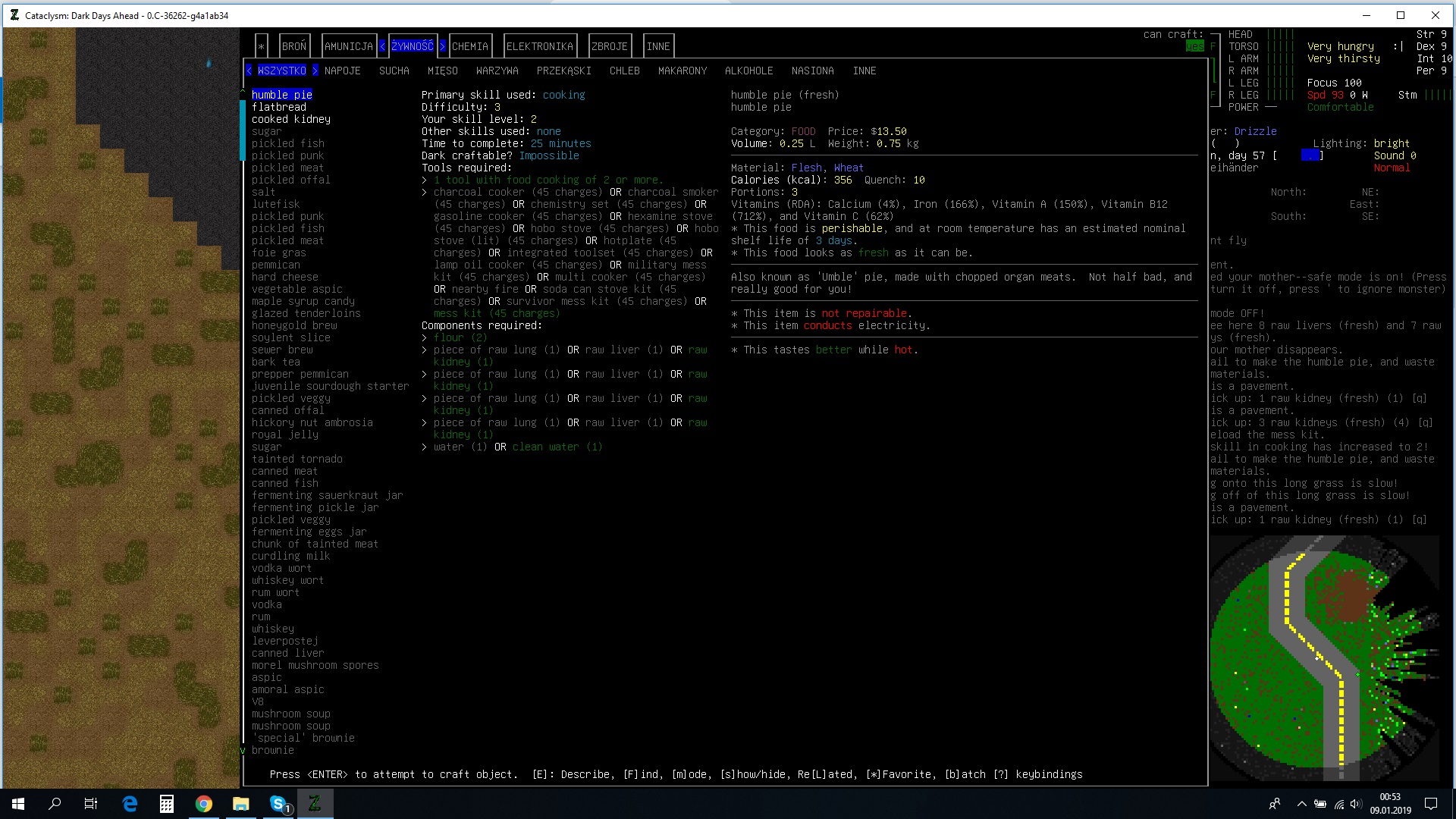Open the ZBROJE crafting tab
Viewport: 1456px width, 819px height.
click(610, 46)
